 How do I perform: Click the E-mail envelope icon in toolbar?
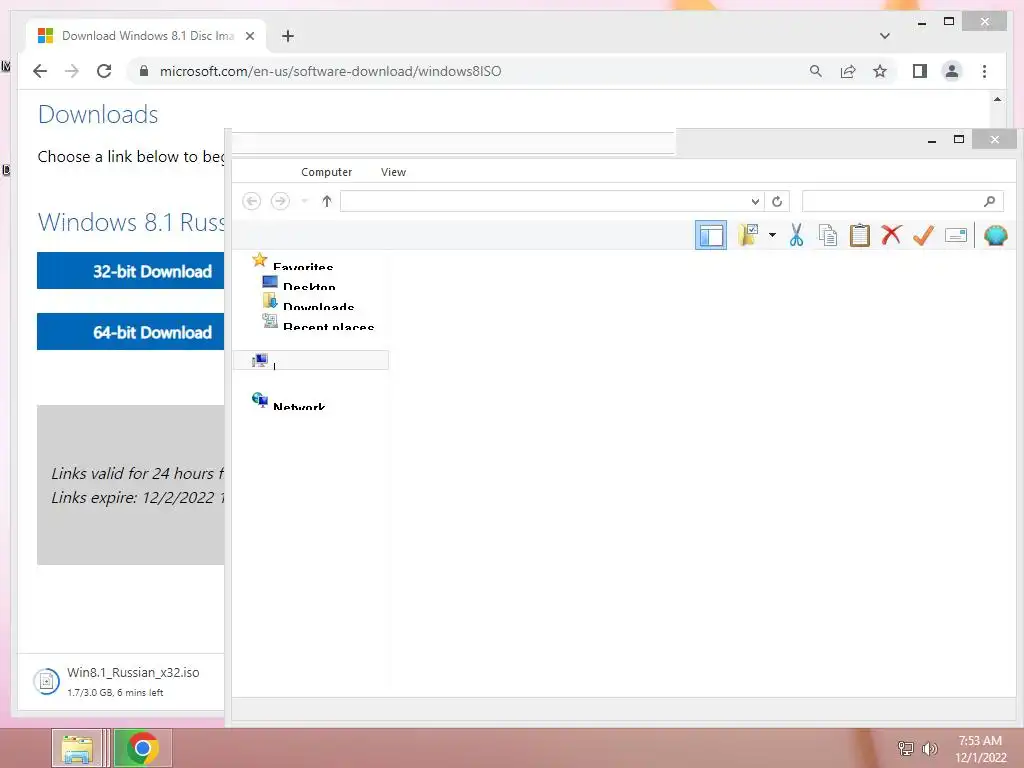(955, 235)
